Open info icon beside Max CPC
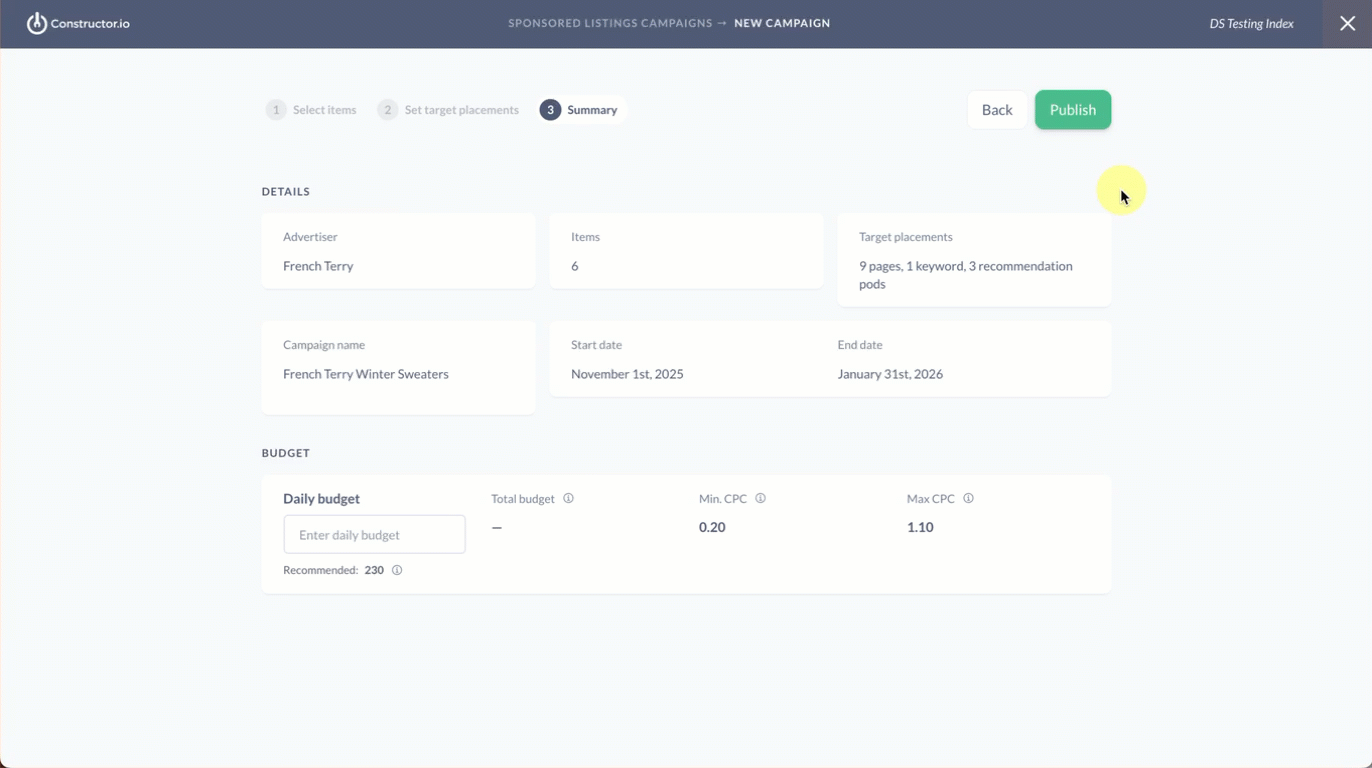 pos(968,498)
